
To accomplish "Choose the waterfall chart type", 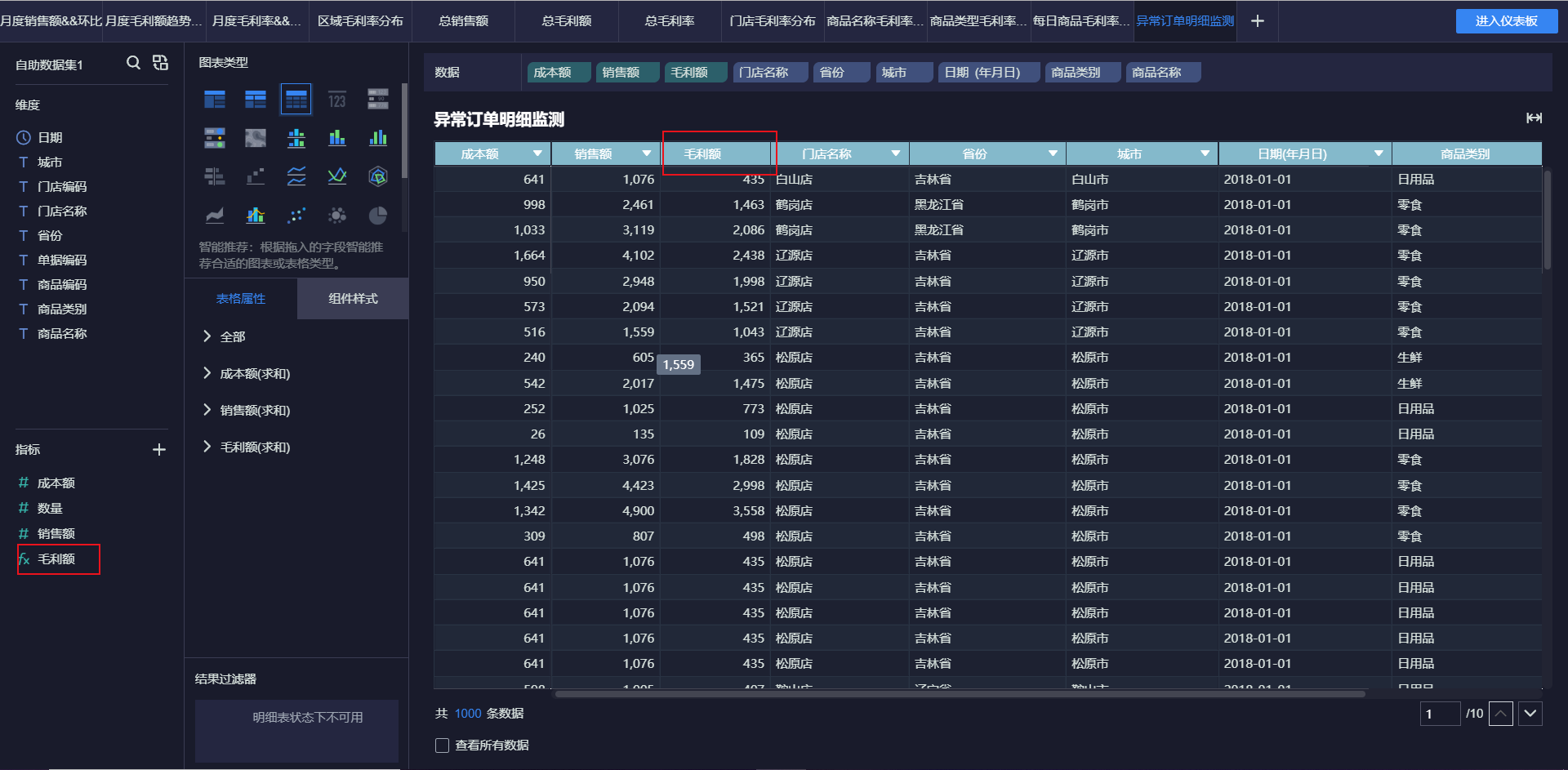I will (256, 176).
